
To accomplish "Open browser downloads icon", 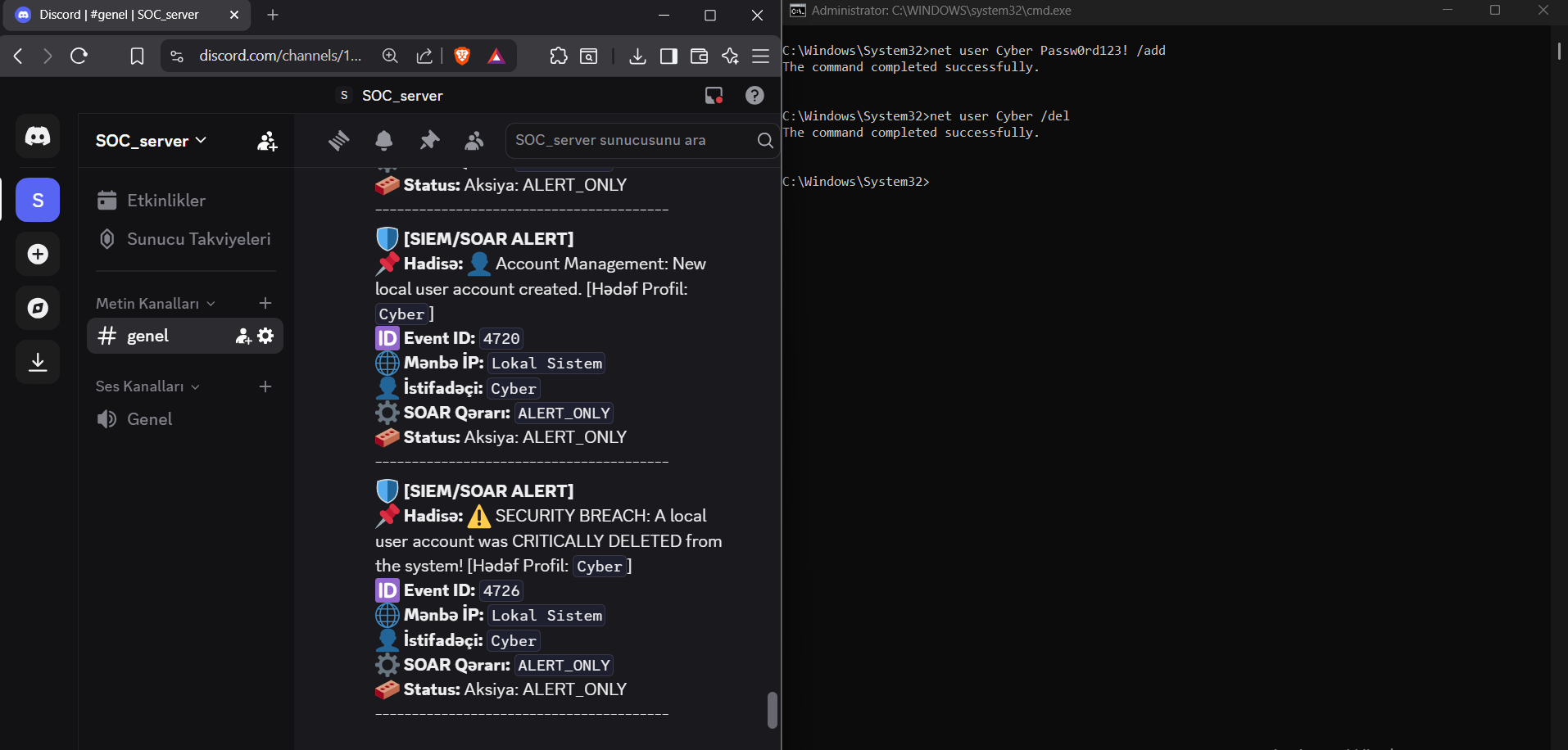I will pos(637,56).
